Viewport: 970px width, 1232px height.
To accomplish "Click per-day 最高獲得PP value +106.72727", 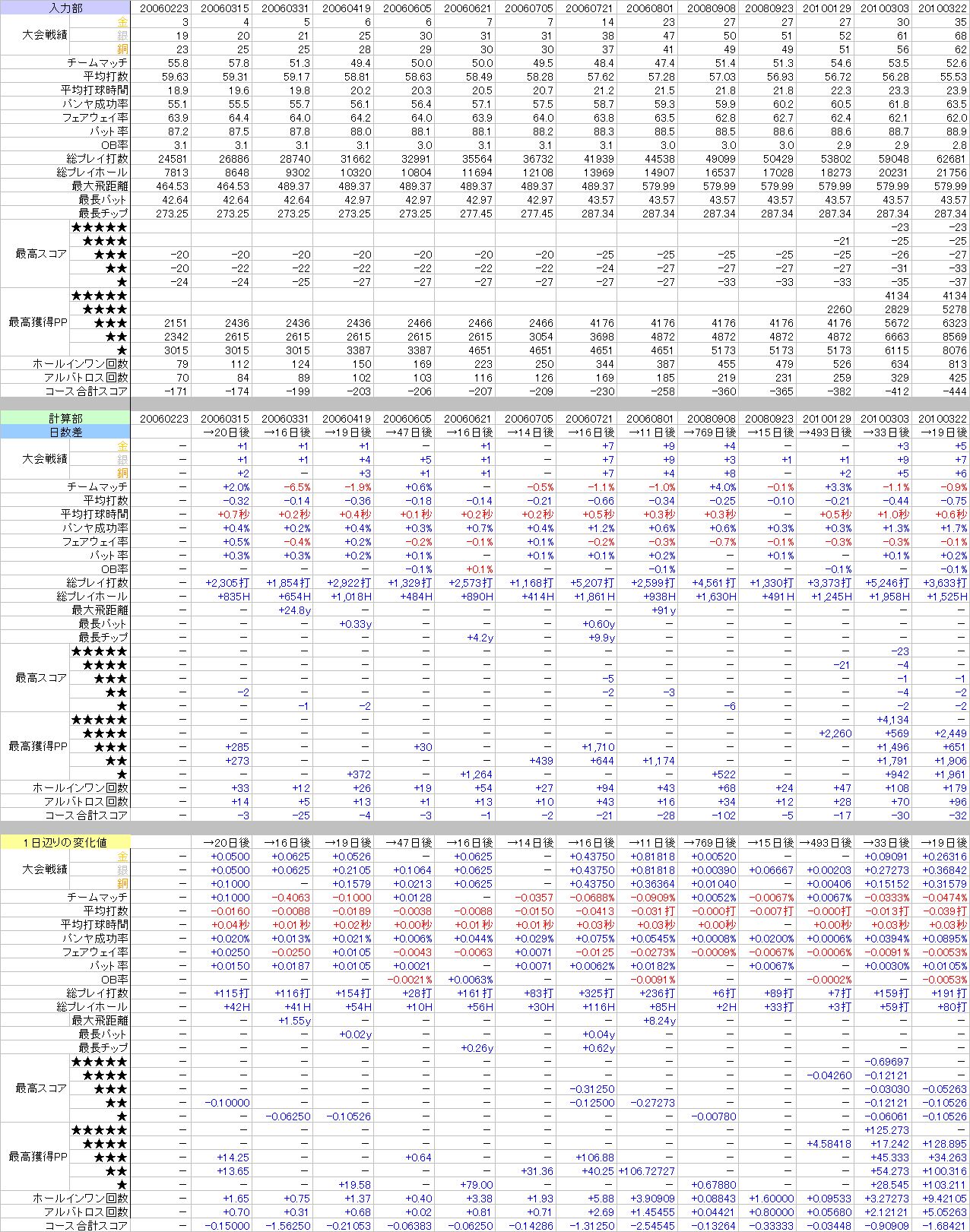I will (x=647, y=1171).
